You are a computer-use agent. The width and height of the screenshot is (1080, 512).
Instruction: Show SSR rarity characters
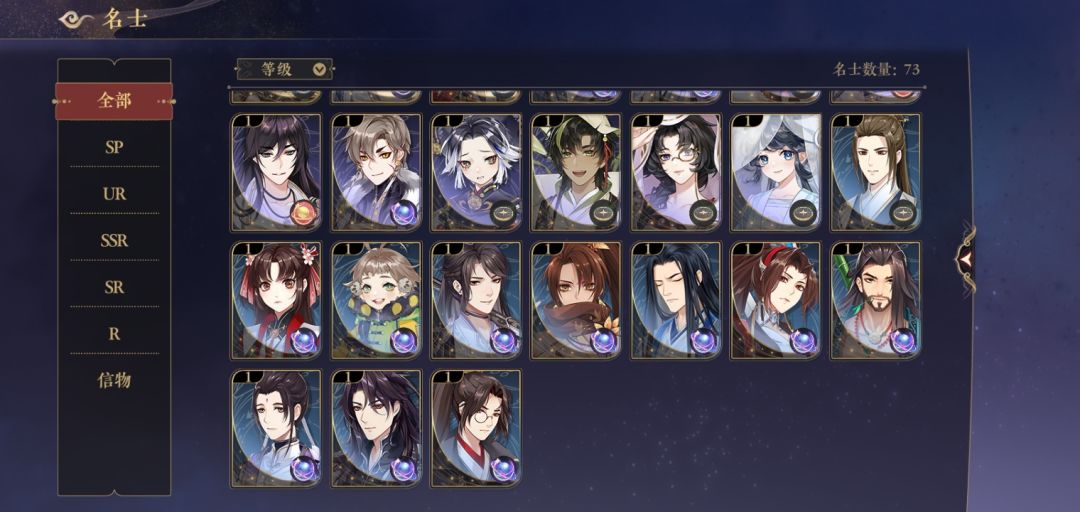(x=114, y=240)
